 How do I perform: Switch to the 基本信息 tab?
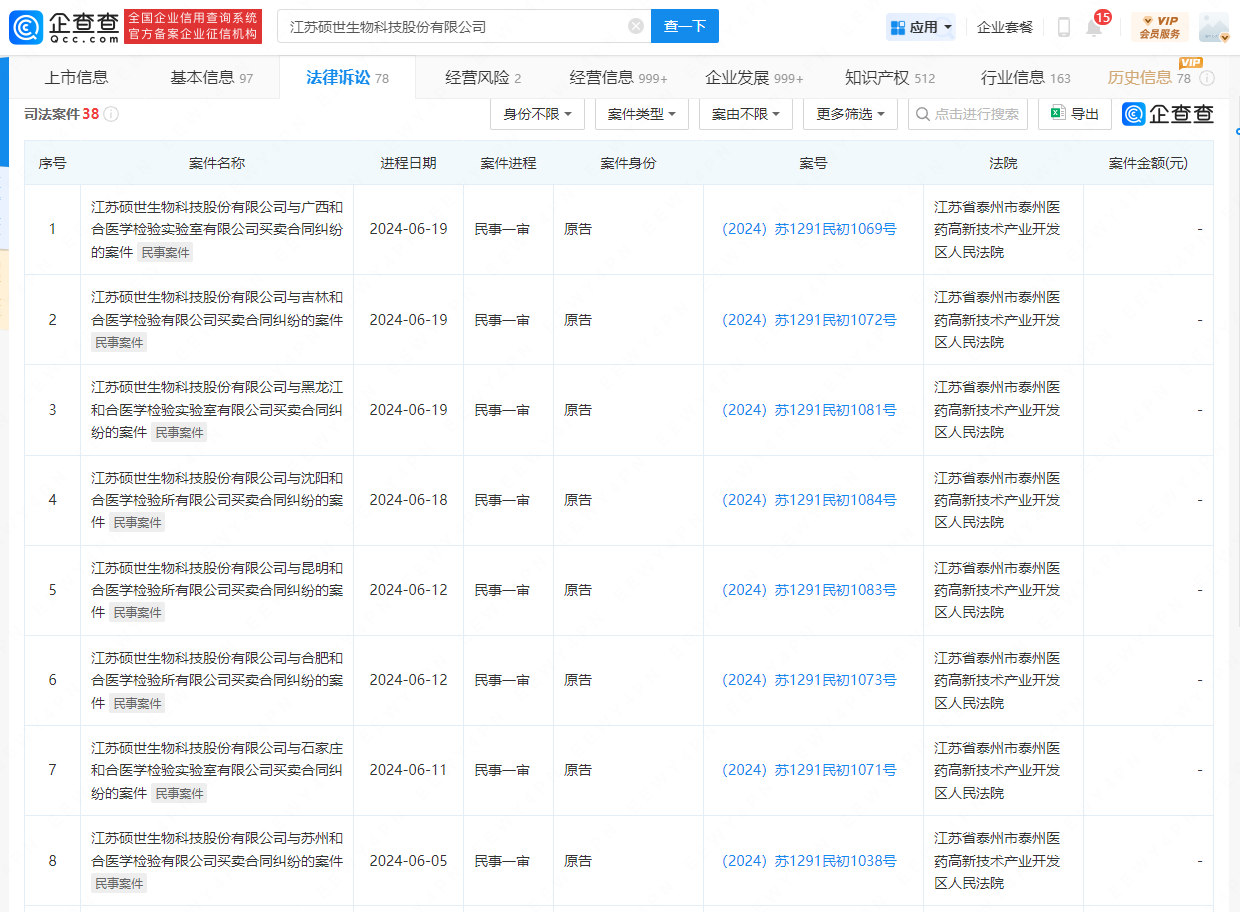pos(211,78)
